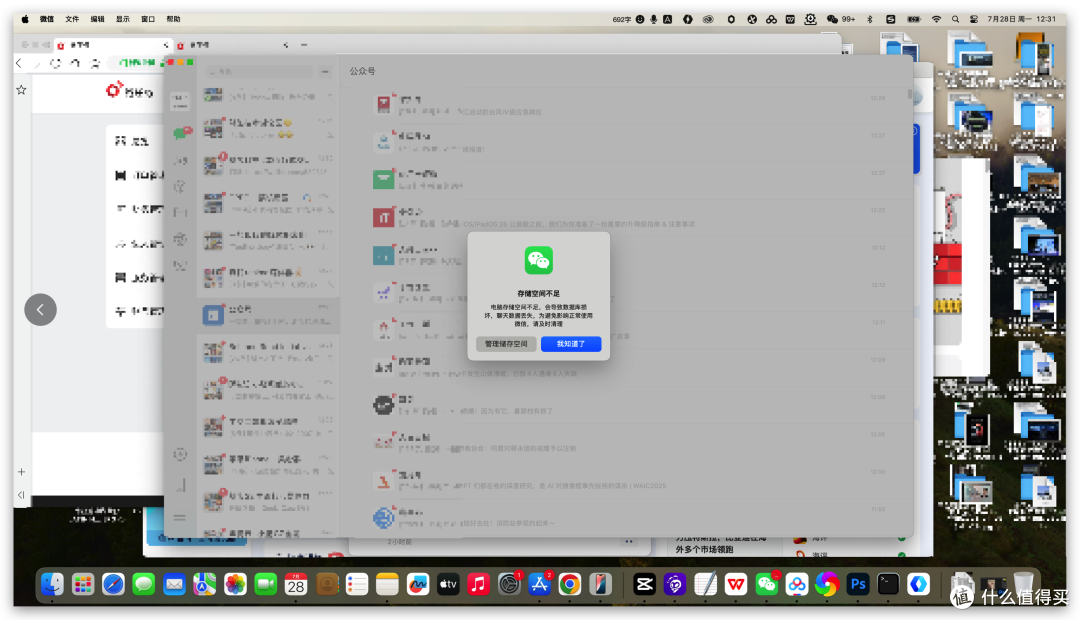Open WPS Office from the Dock
Screen dimensions: 1080x620
736,585
